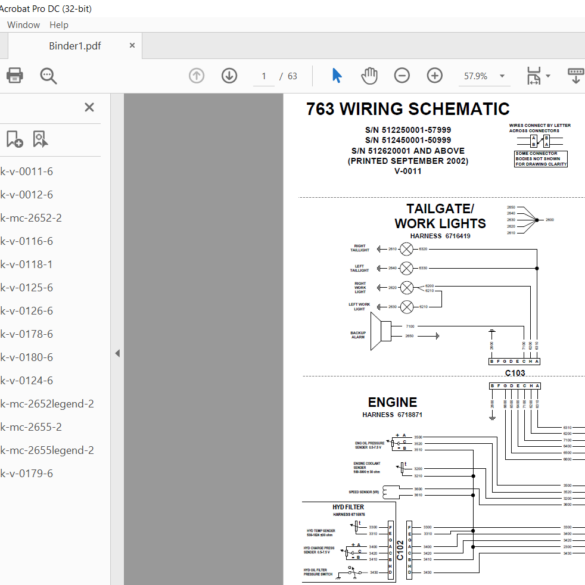Open bookmark k-mc-2655legend-2
The height and width of the screenshot is (585, 585).
[x=47, y=450]
